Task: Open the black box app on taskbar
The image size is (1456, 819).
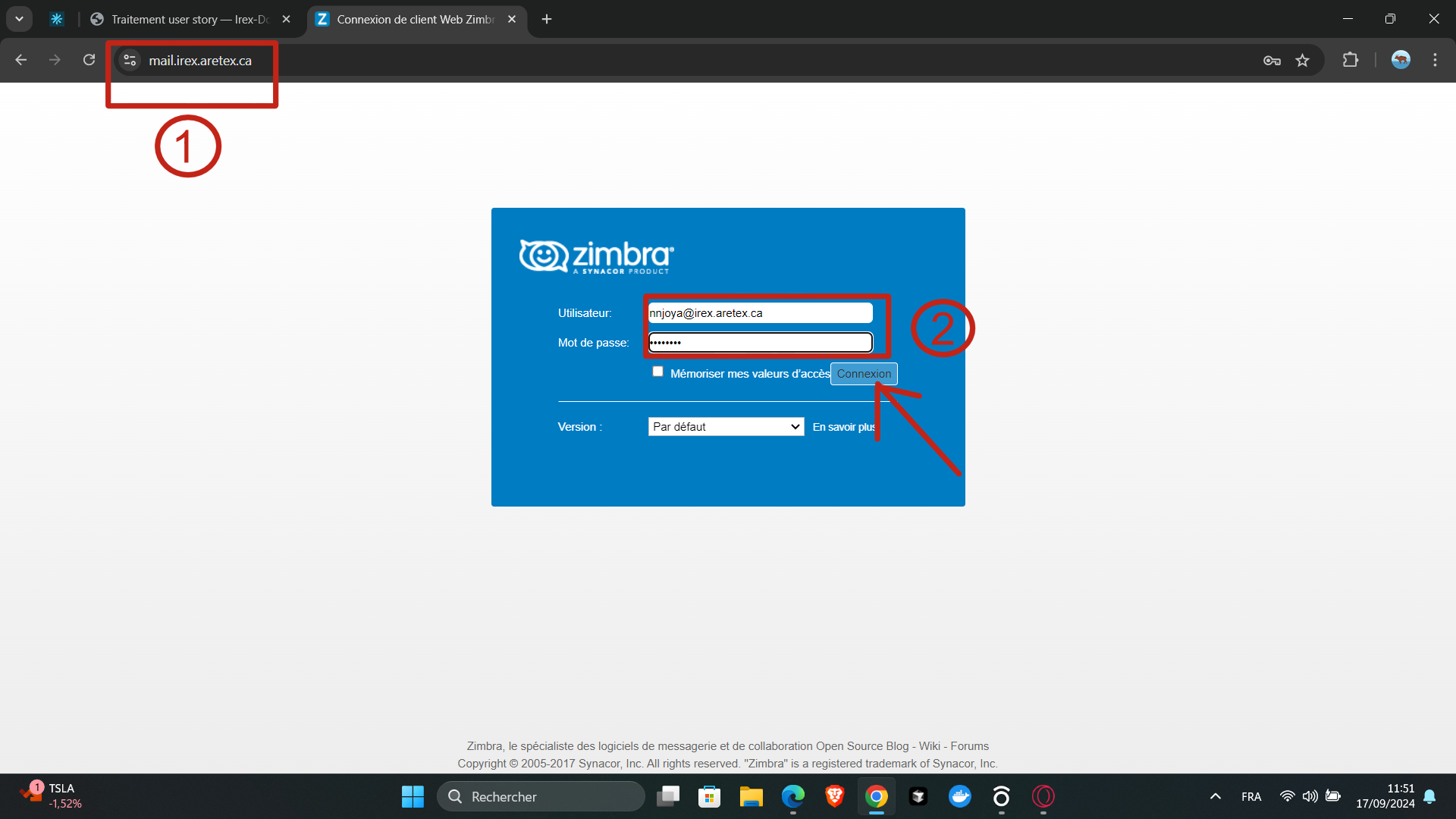Action: click(918, 796)
